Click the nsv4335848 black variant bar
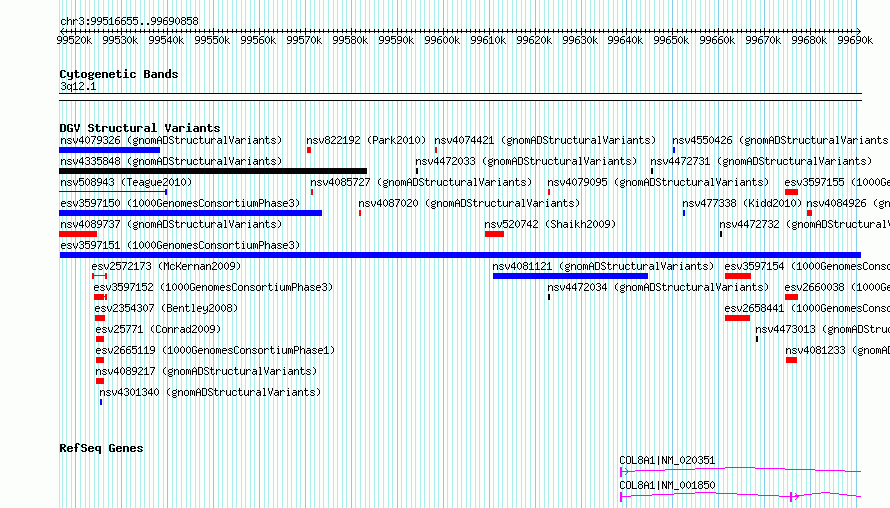 tap(213, 171)
